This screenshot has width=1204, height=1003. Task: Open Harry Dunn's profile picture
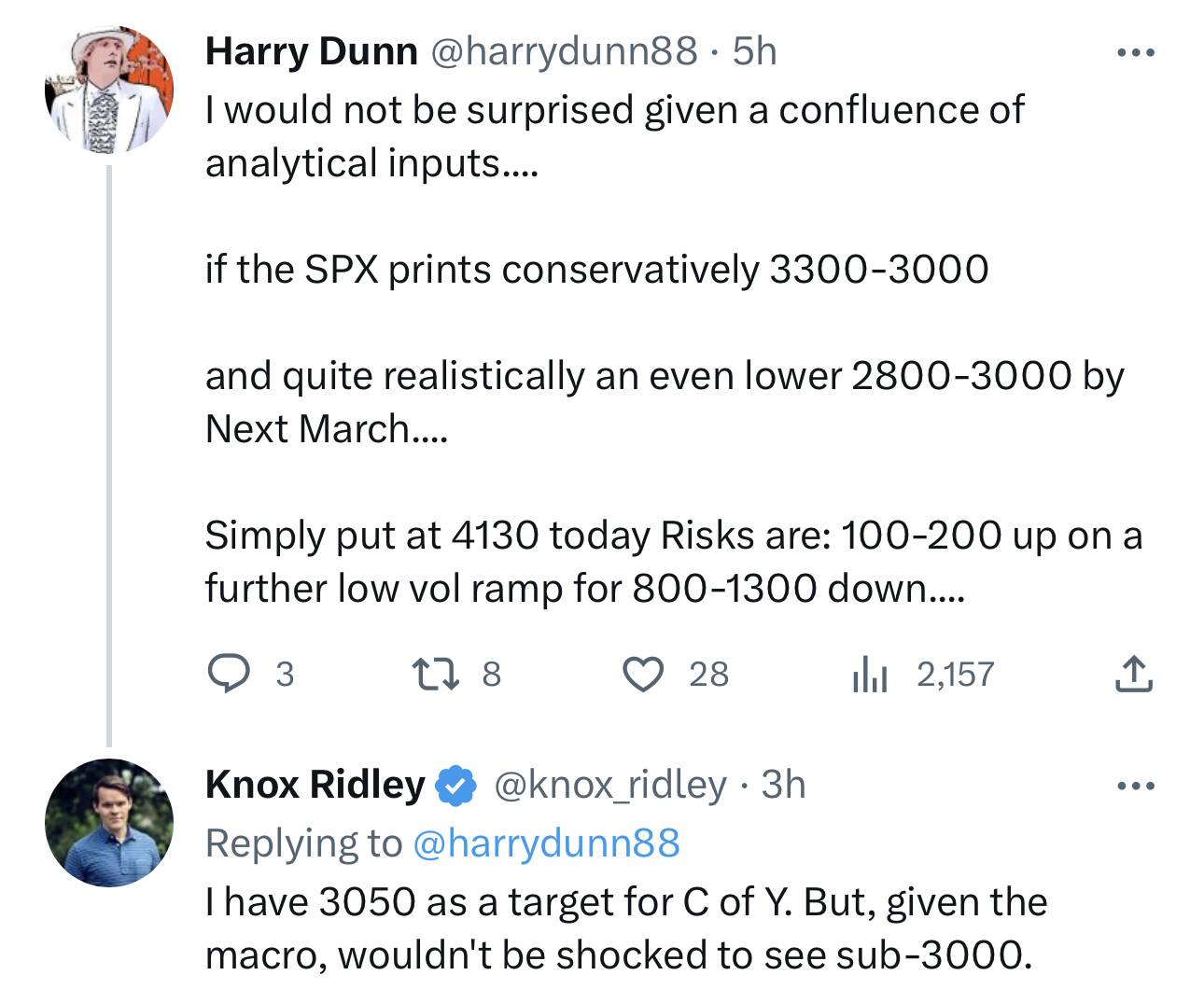pyautogui.click(x=110, y=91)
